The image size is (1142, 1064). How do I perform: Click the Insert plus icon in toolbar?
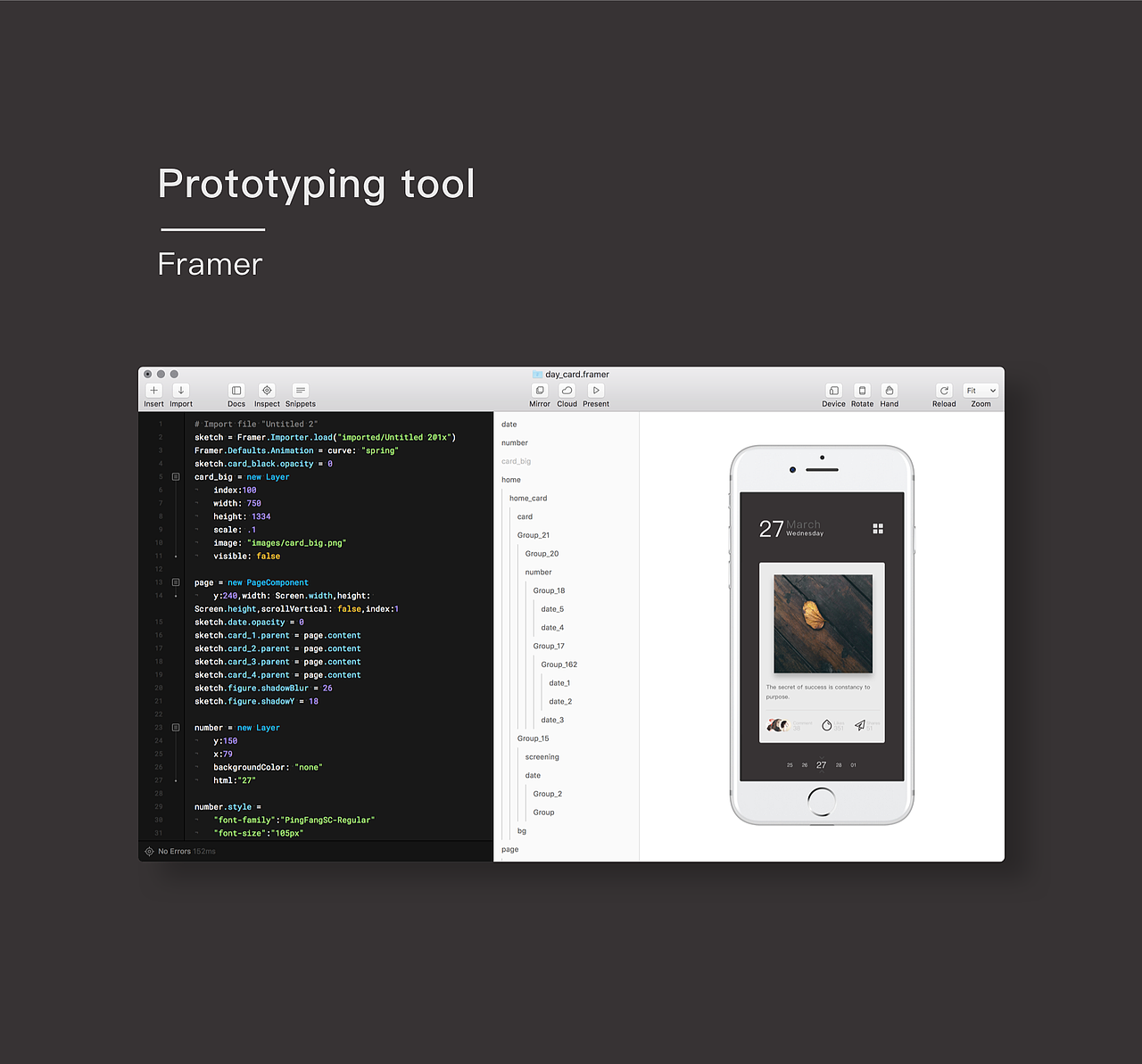[x=153, y=391]
